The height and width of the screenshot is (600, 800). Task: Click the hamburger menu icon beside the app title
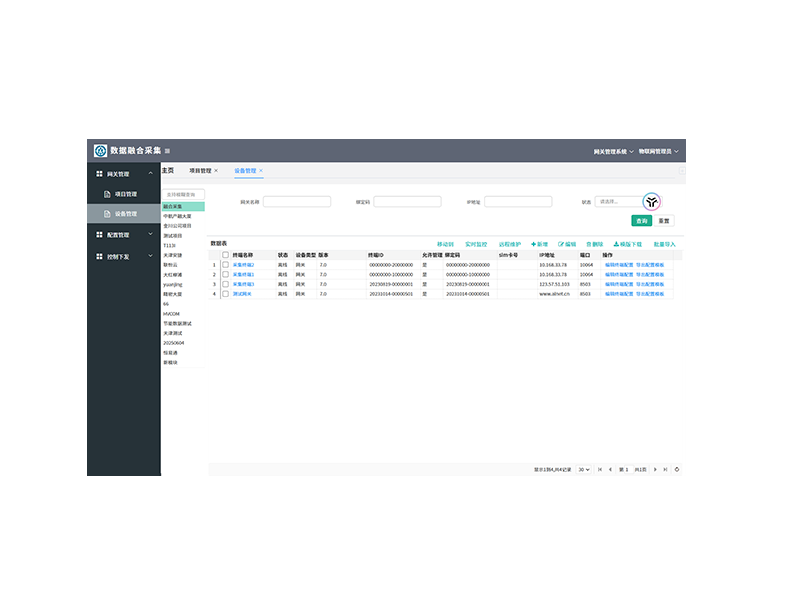[167, 151]
